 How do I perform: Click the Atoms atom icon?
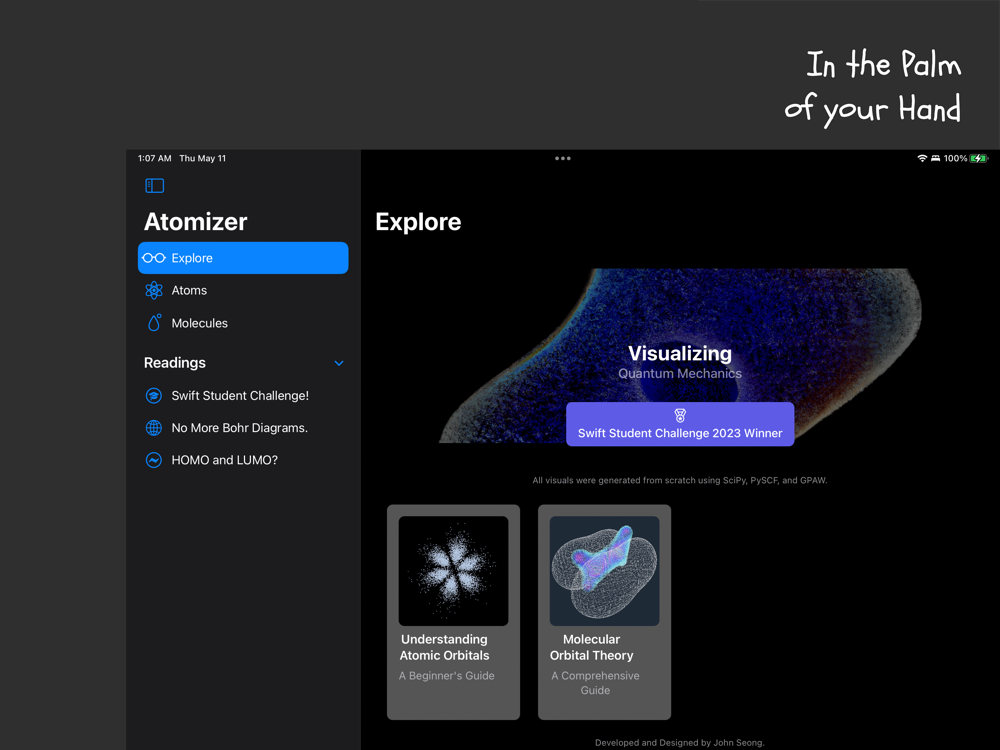tap(154, 290)
